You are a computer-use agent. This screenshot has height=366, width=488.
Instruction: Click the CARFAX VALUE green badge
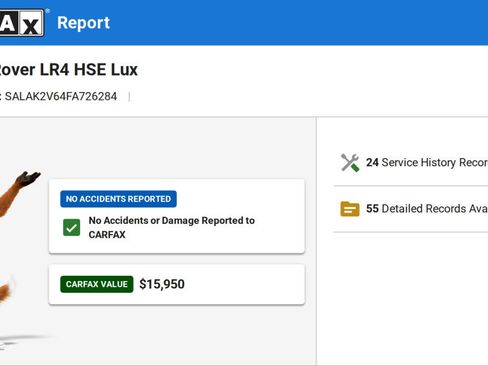[x=97, y=284]
